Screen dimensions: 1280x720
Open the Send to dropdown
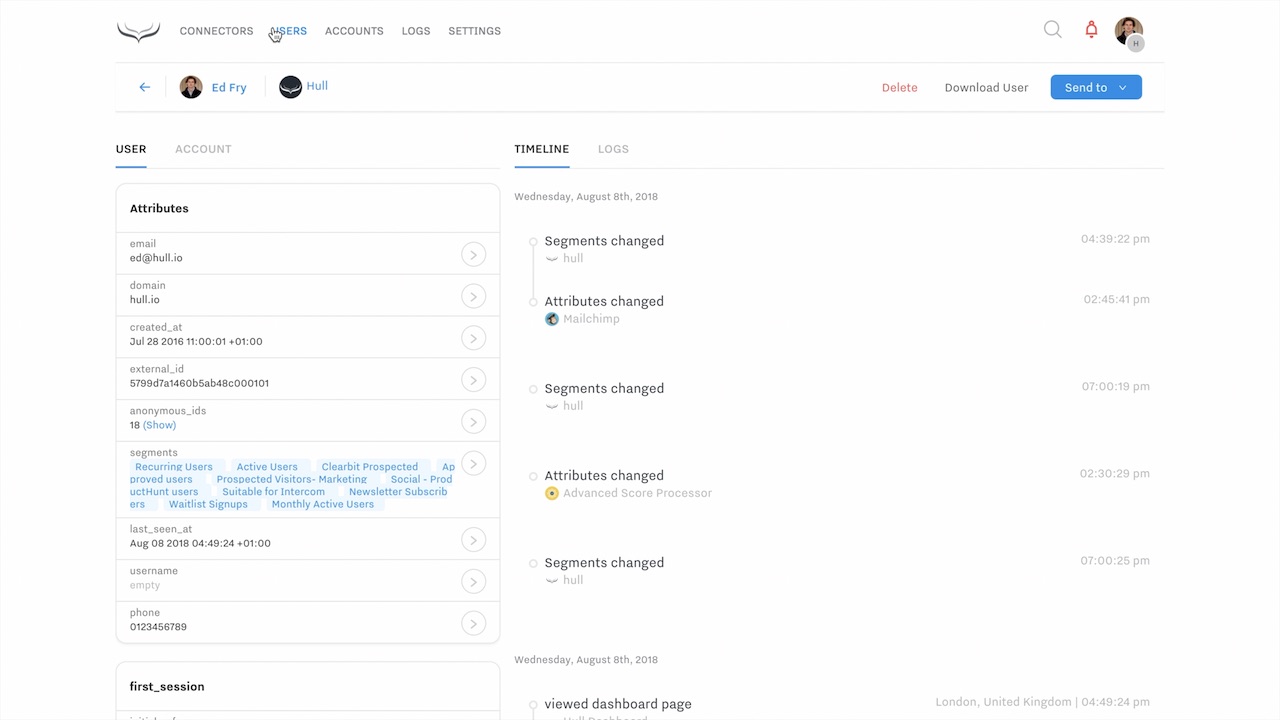1096,87
